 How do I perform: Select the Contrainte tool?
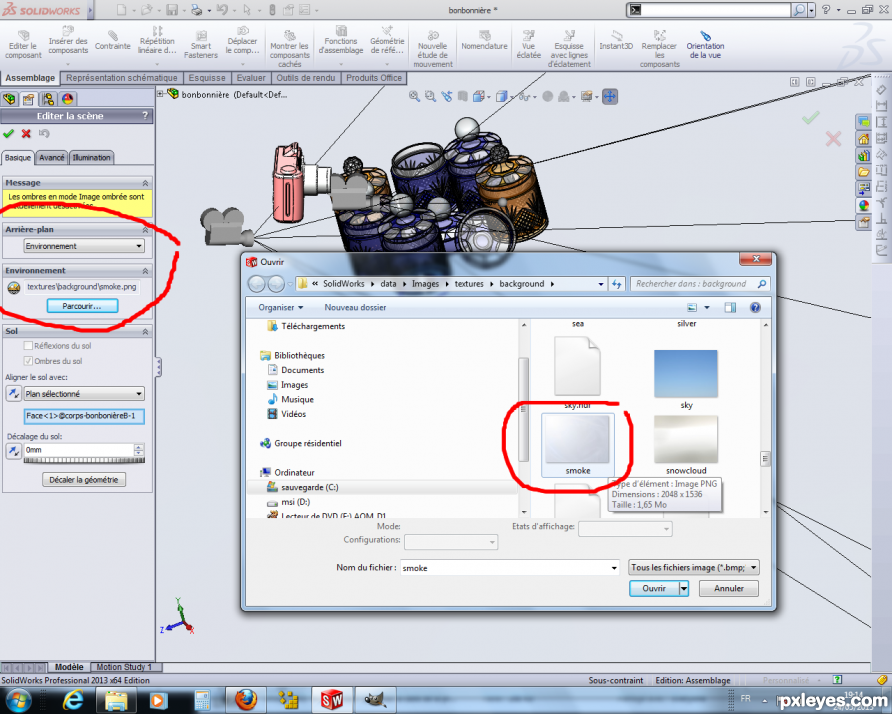113,41
